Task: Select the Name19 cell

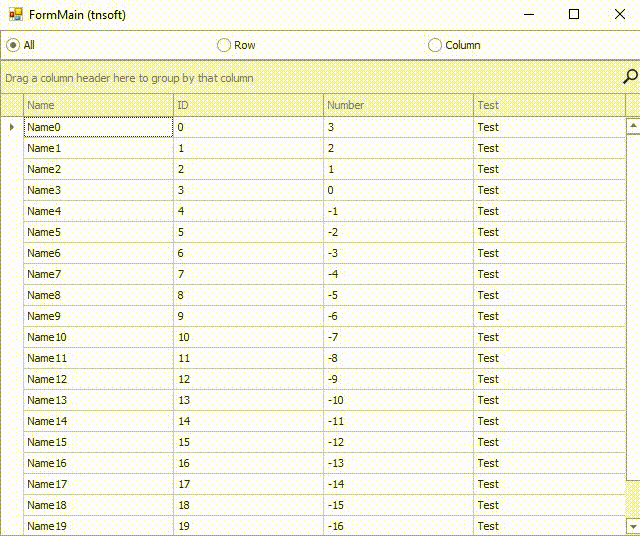Action: (98, 526)
